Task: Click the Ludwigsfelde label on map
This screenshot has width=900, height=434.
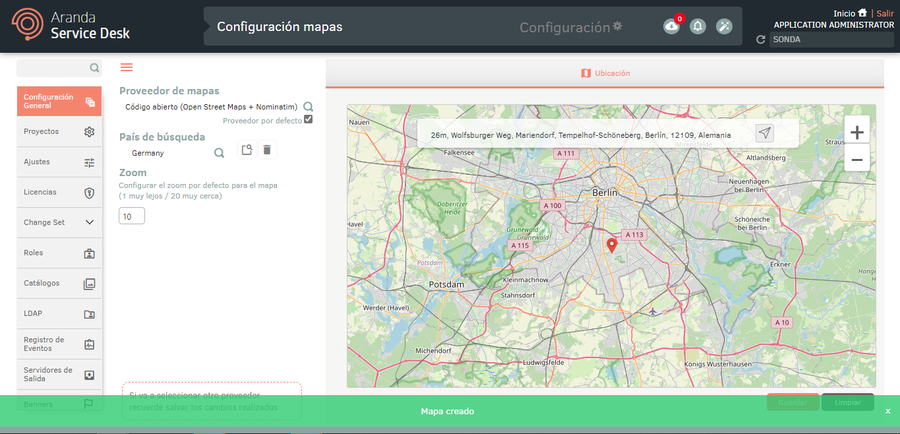Action: pos(544,363)
